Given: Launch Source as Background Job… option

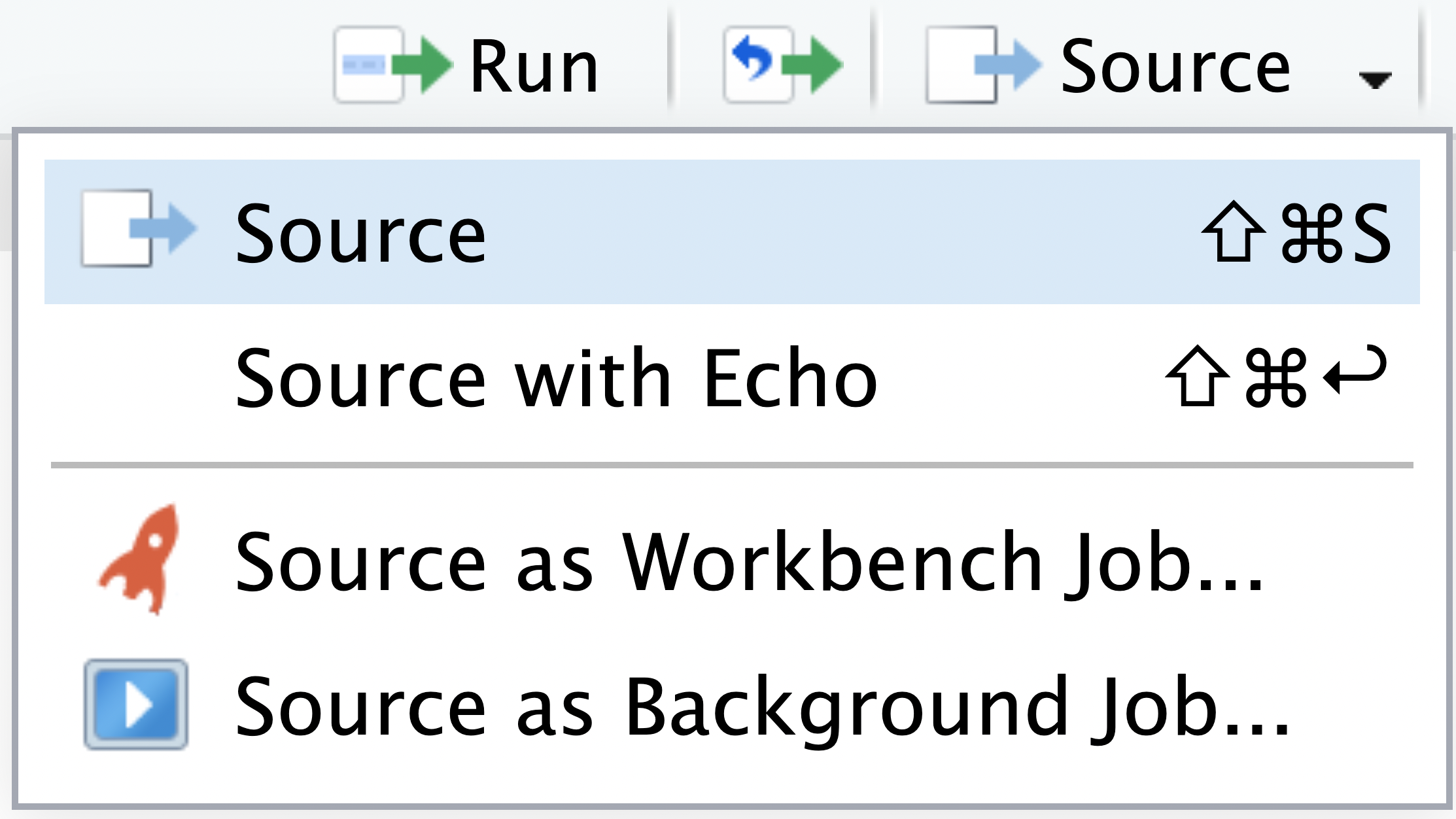Looking at the screenshot, I should coord(762,706).
